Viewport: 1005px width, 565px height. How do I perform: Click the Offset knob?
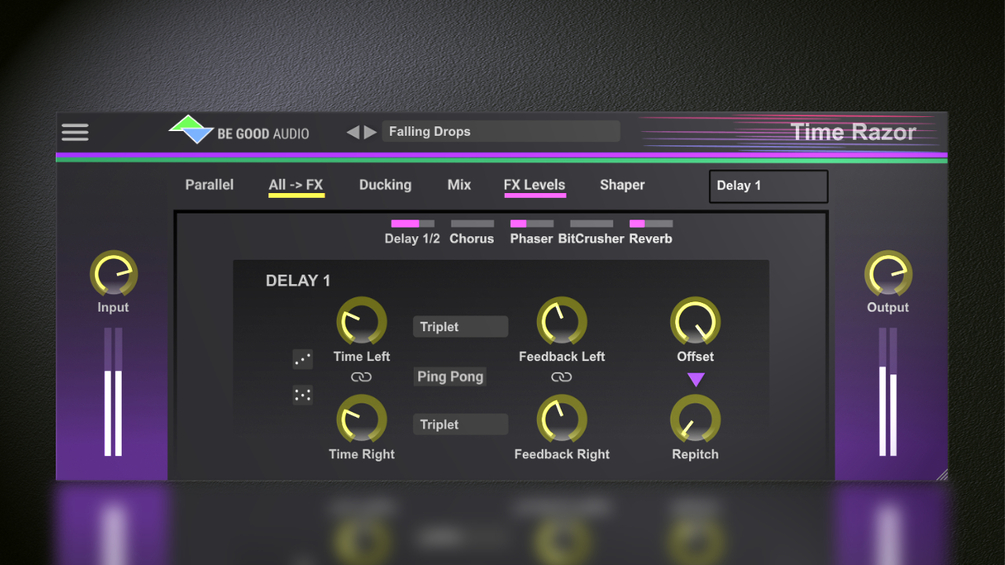tap(695, 322)
